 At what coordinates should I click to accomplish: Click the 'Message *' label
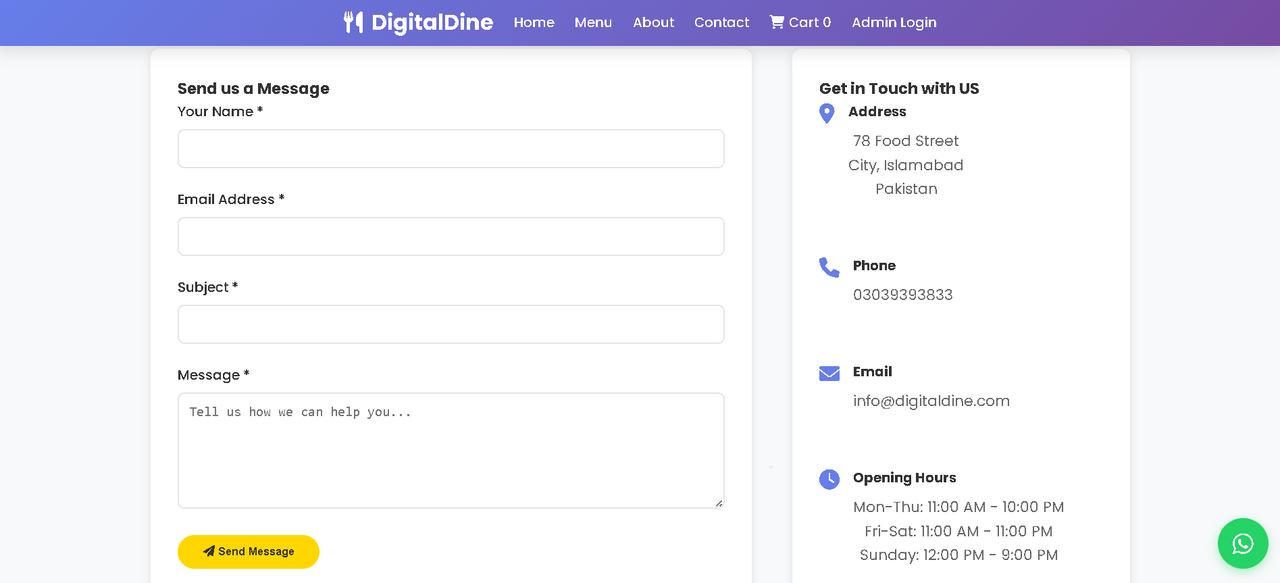click(x=213, y=375)
